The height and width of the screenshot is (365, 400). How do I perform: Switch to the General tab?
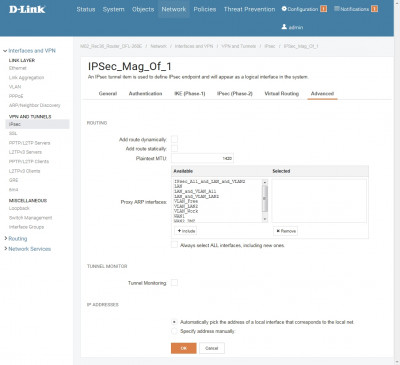(x=108, y=93)
